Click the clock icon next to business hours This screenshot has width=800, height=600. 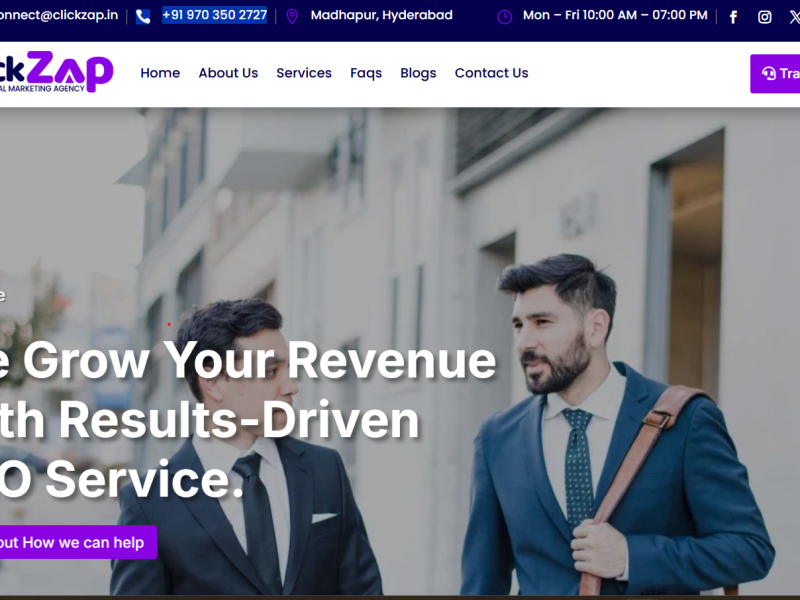[x=502, y=16]
